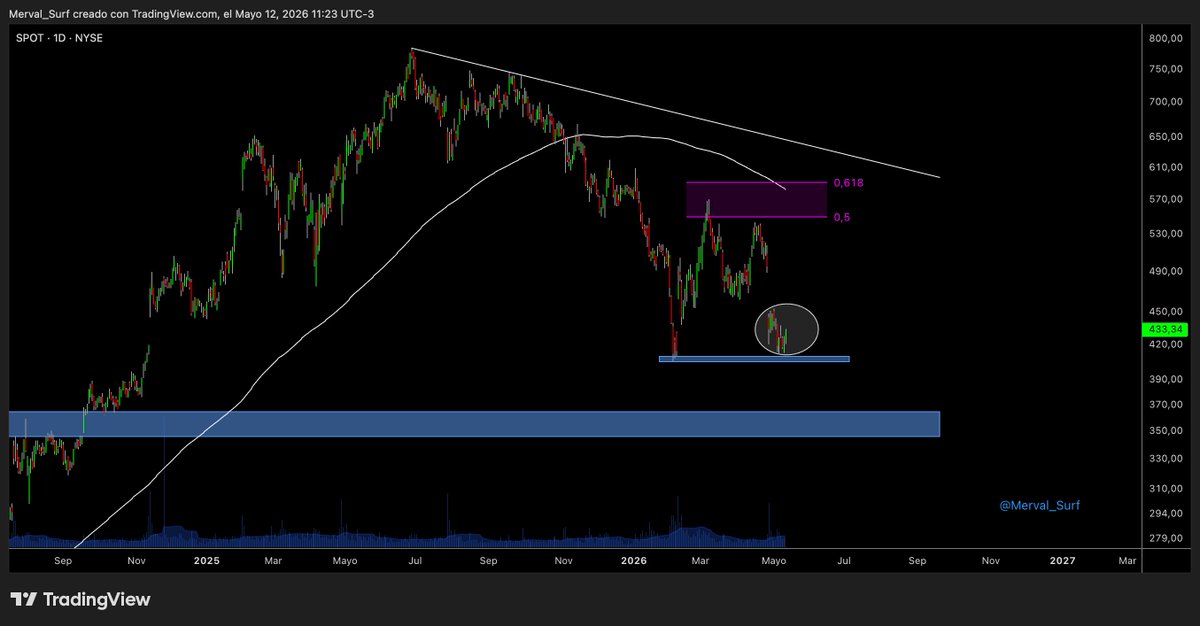This screenshot has height=626, width=1200.
Task: Select the purple Fibonacci retracement zone
Action: [x=757, y=200]
